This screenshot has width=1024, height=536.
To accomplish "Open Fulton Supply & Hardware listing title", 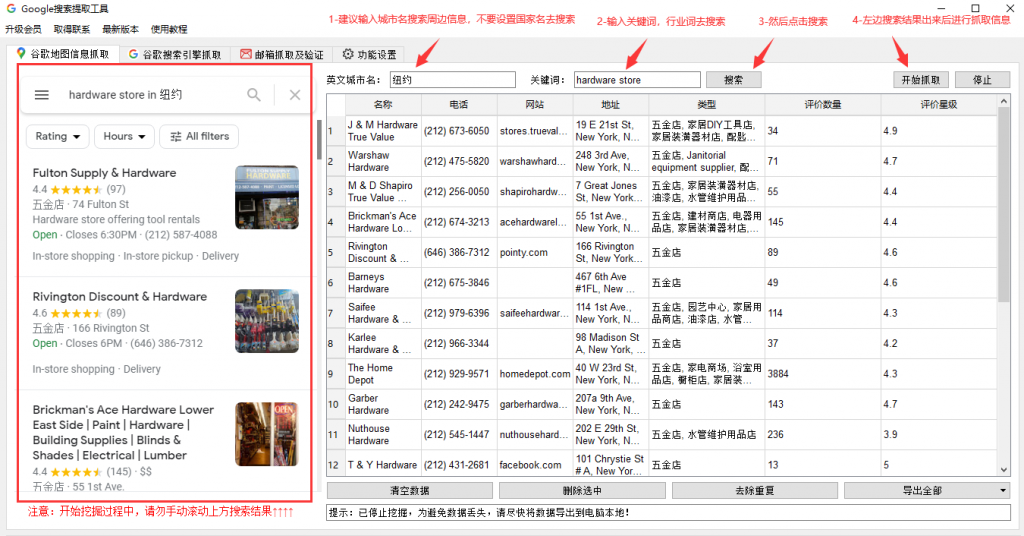I will 104,173.
